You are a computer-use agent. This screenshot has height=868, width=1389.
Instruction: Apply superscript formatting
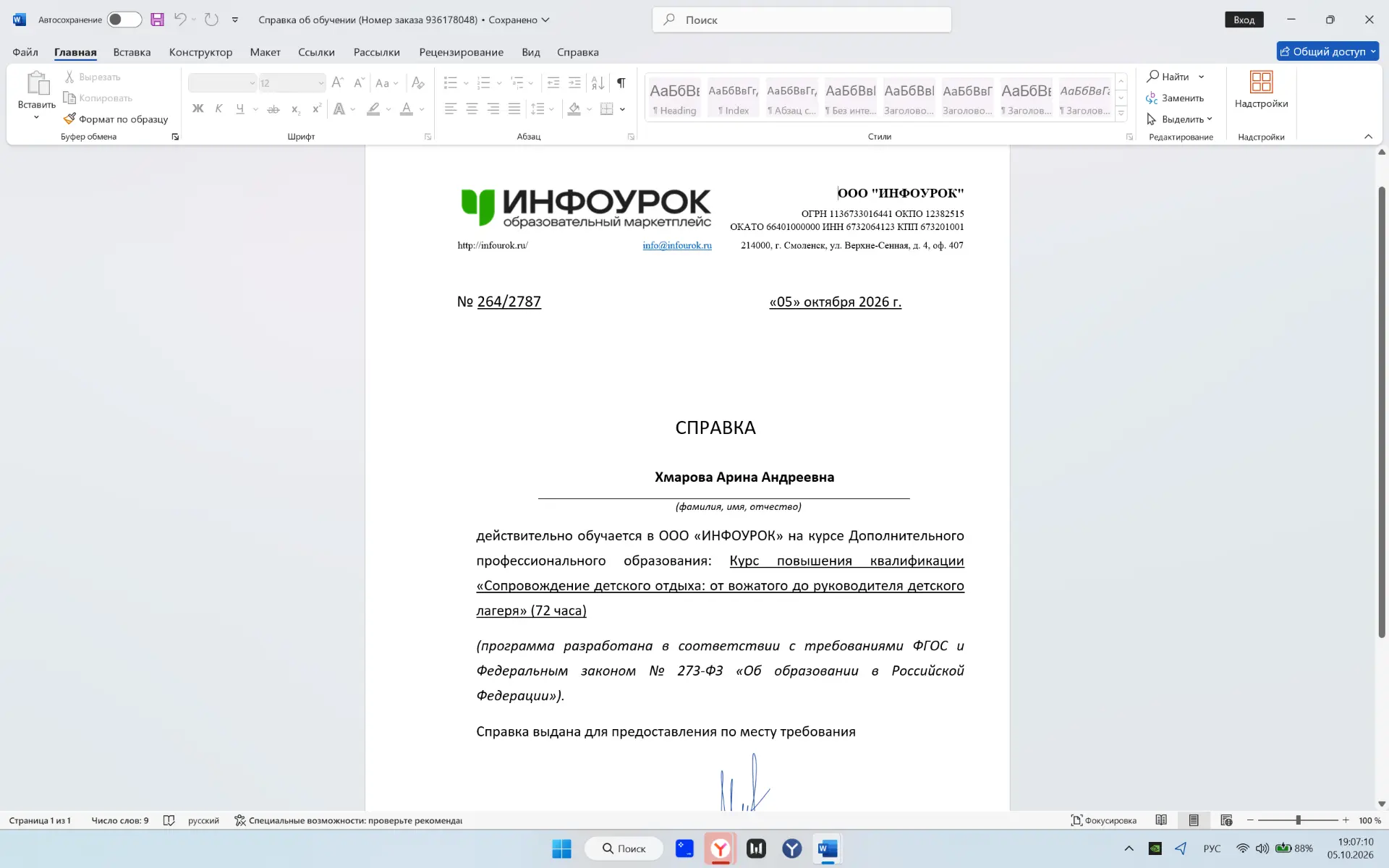pos(316,109)
